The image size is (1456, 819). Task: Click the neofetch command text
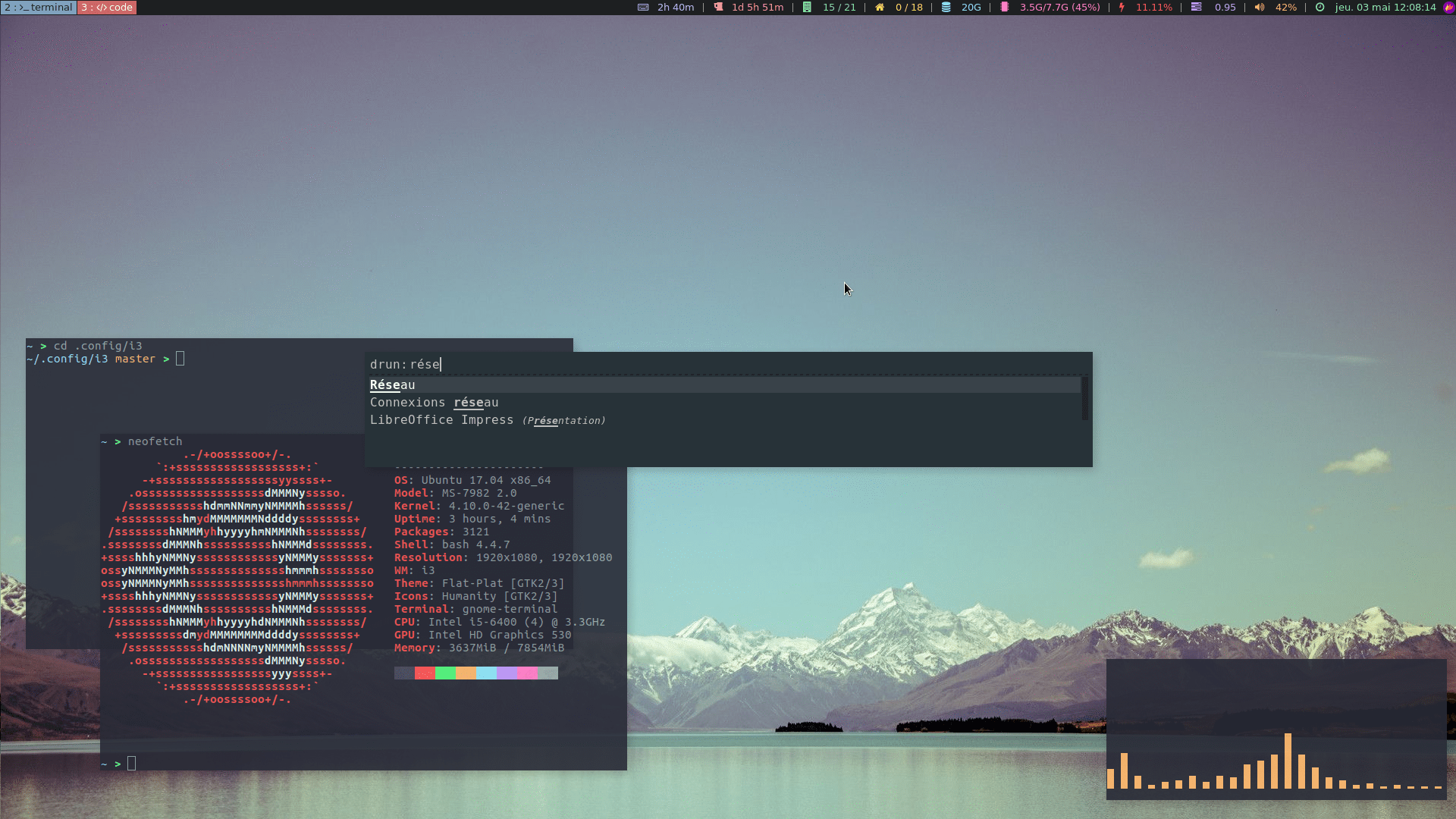[155, 441]
